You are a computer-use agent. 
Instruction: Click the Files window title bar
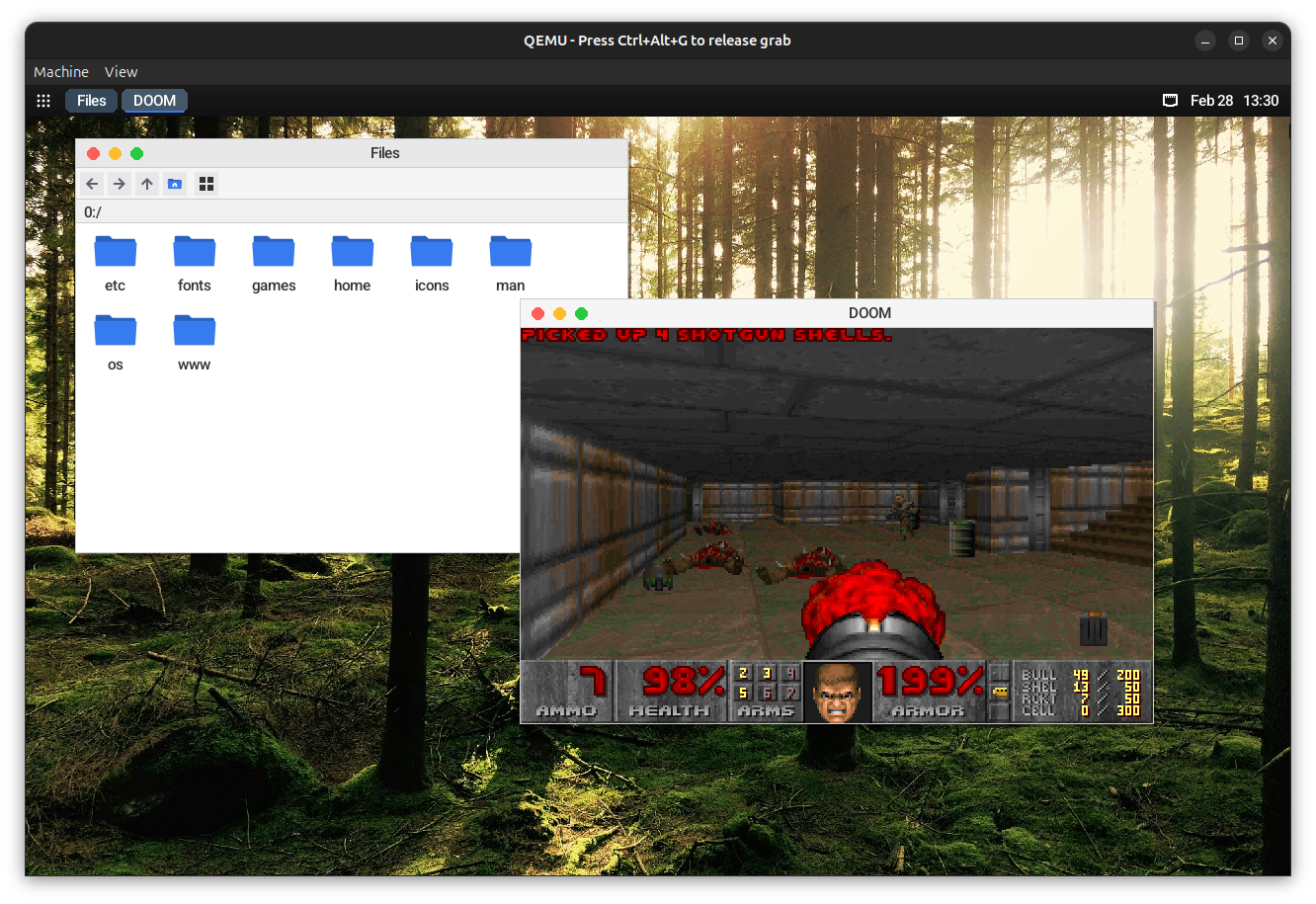[x=352, y=153]
